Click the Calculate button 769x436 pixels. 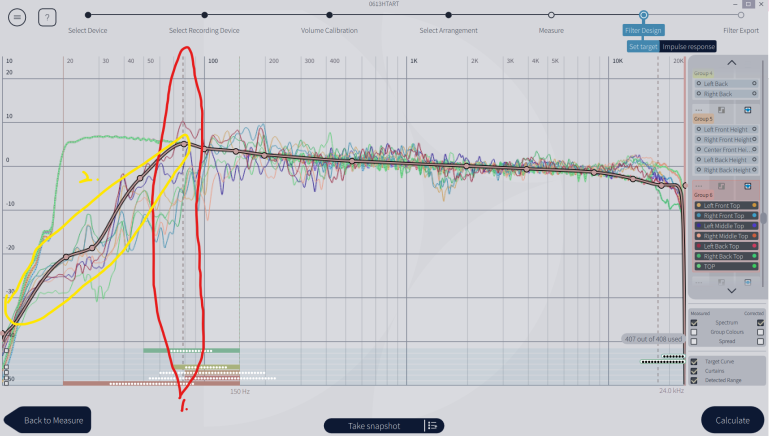[x=732, y=420]
